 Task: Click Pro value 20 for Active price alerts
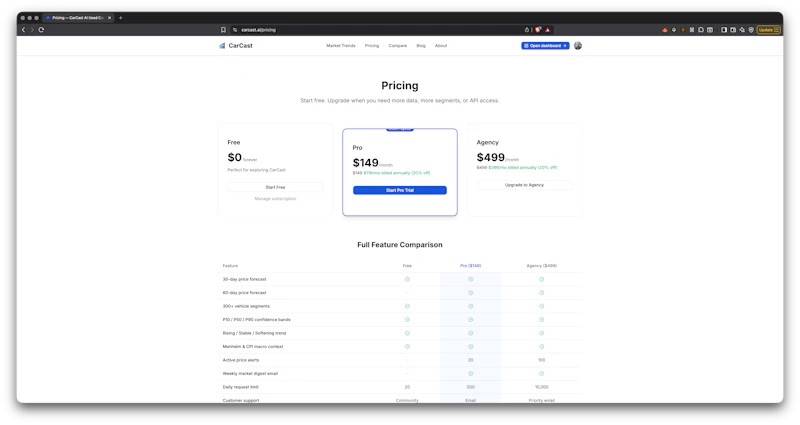(470, 360)
